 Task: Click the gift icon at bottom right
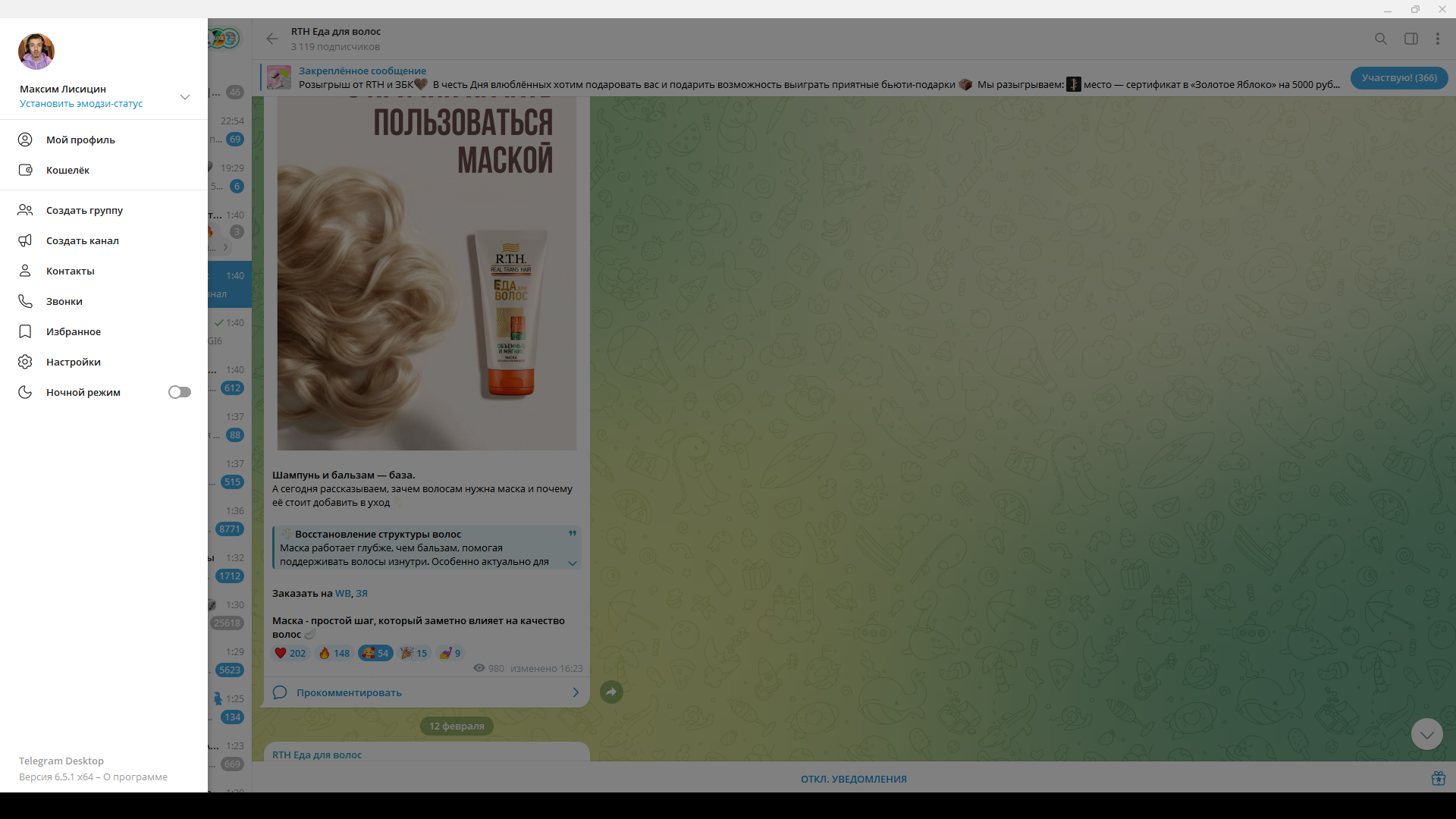coord(1438,778)
